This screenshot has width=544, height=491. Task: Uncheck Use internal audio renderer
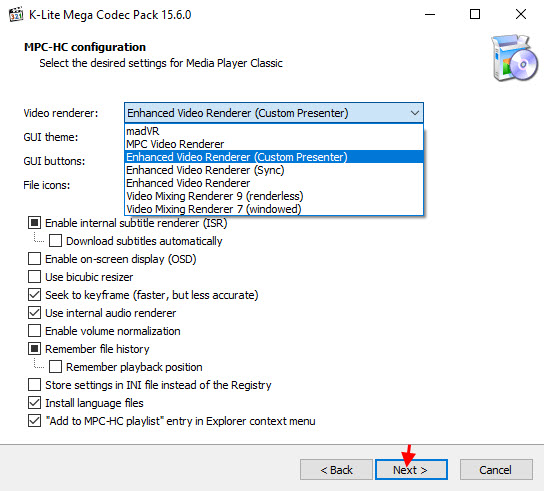click(34, 313)
